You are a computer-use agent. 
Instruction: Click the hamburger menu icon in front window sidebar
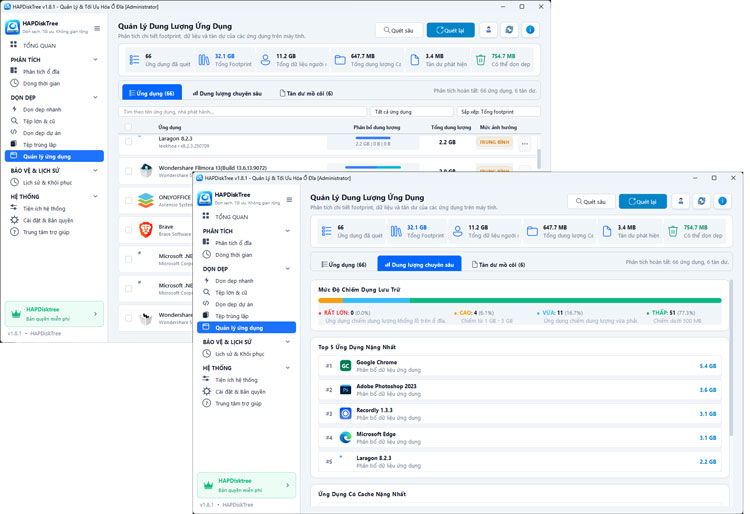289,199
